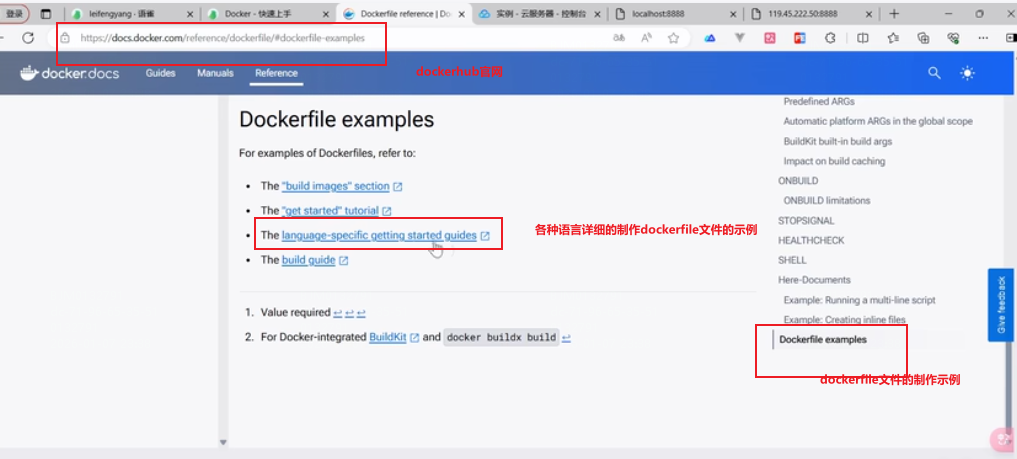Jump to HEALTHCHECK in sidebar
Viewport: 1017px width, 459px height.
[811, 241]
